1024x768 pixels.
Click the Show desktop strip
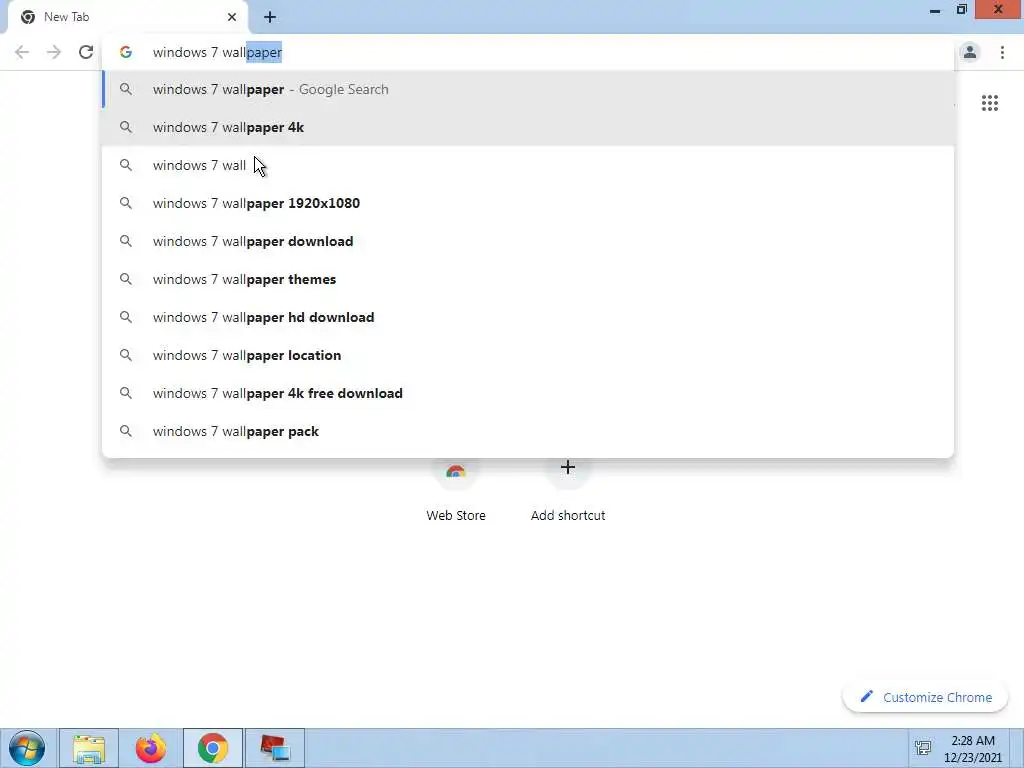pyautogui.click(x=1018, y=748)
